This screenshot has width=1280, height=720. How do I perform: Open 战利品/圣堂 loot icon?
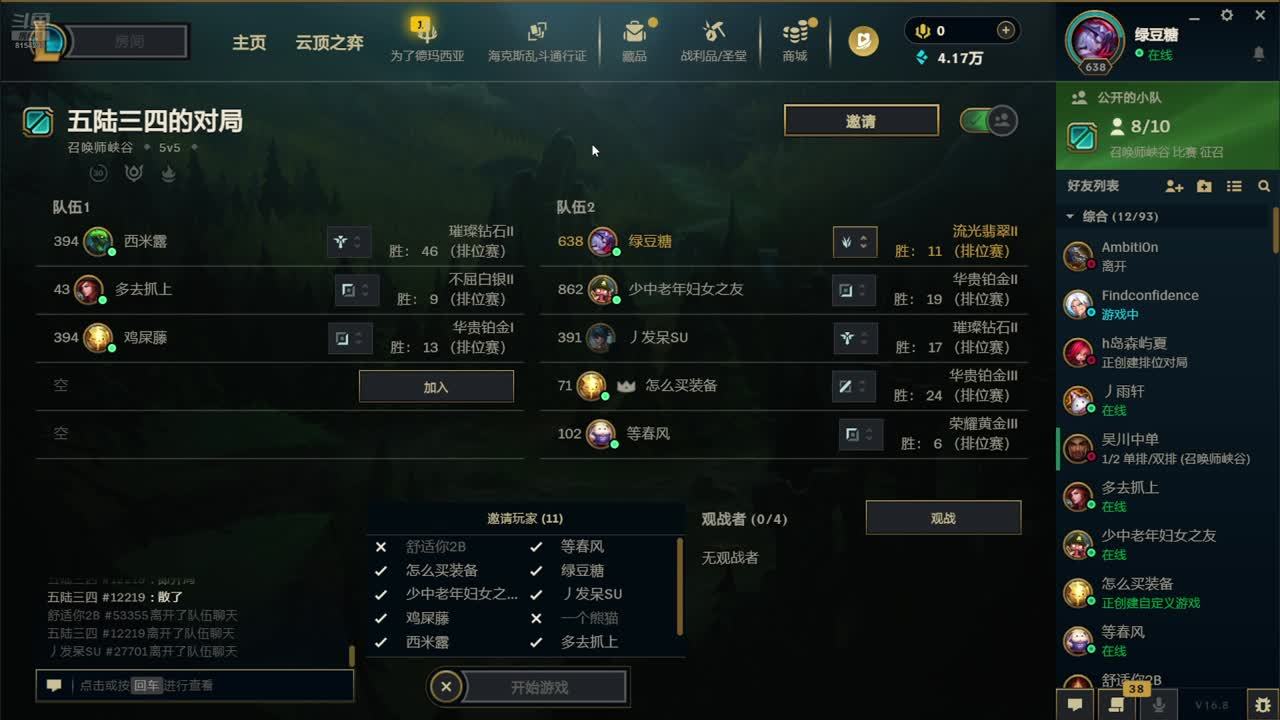[x=714, y=32]
